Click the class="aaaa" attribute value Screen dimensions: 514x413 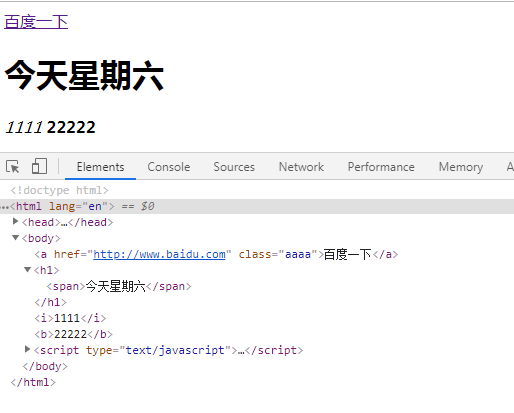point(298,254)
